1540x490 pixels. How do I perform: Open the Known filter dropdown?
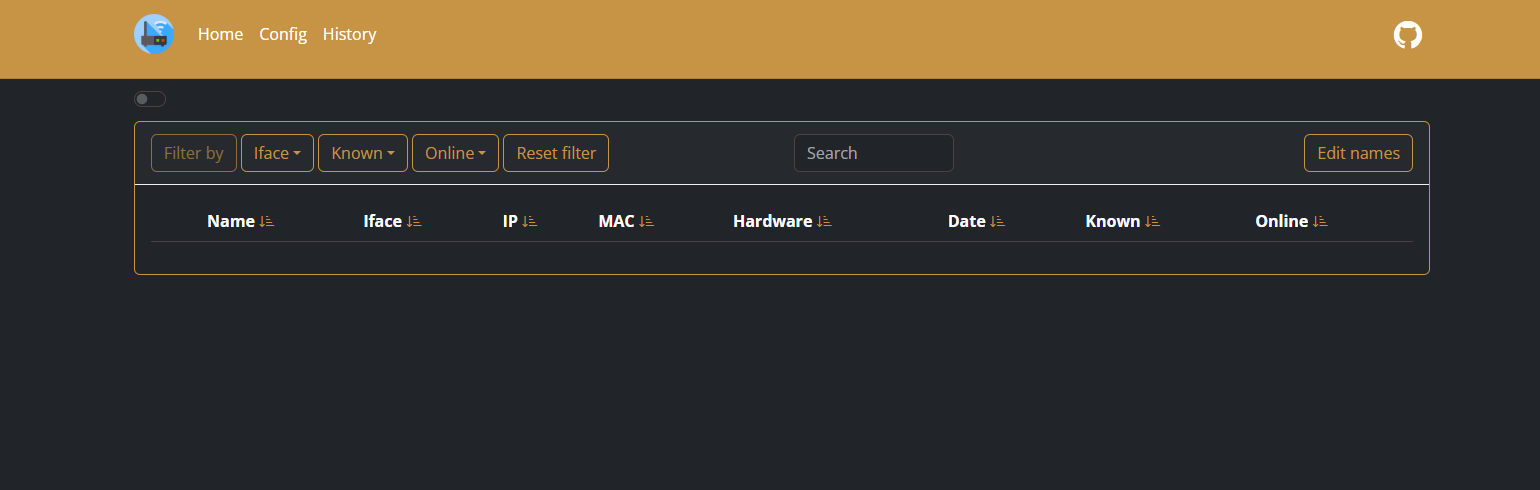click(x=363, y=153)
